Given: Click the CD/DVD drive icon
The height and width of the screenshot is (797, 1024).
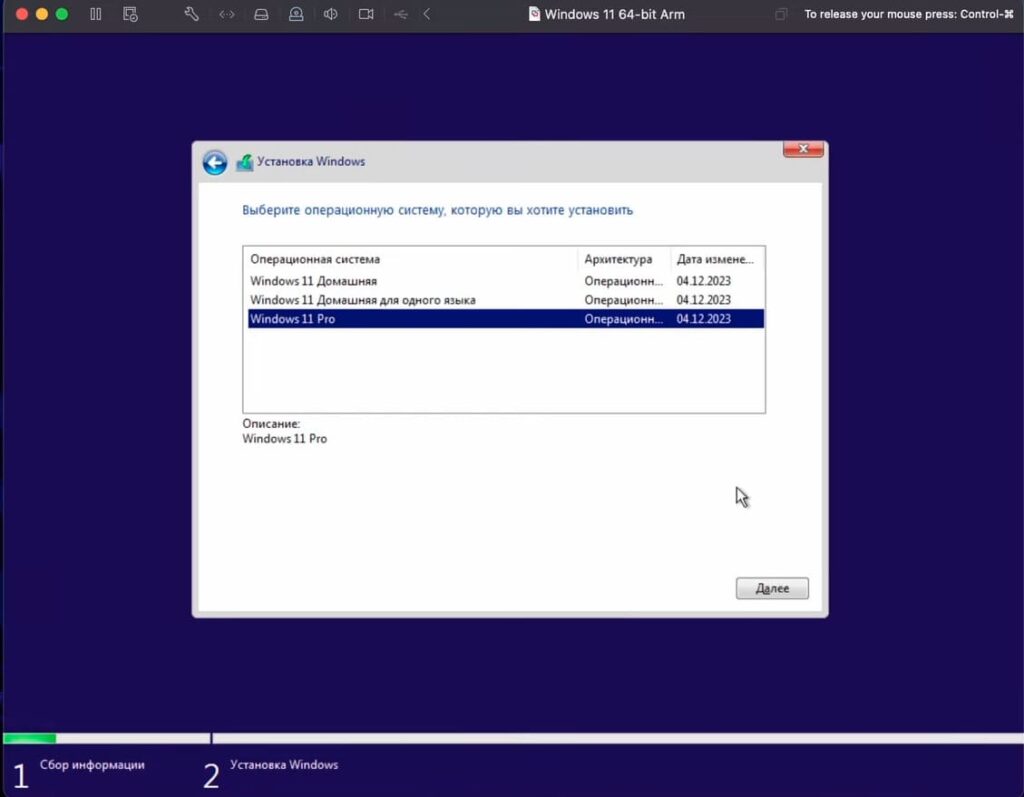Looking at the screenshot, I should tap(296, 14).
